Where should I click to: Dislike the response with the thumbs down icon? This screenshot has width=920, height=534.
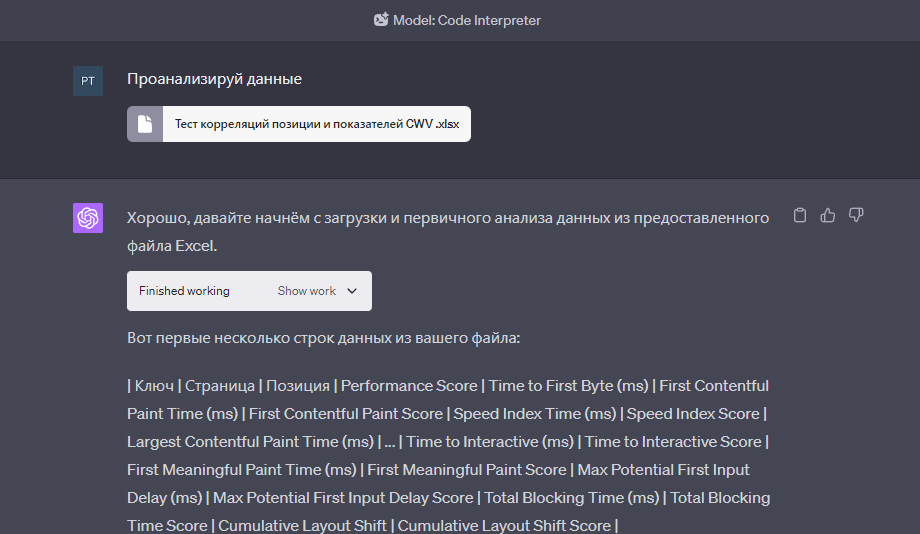point(856,215)
